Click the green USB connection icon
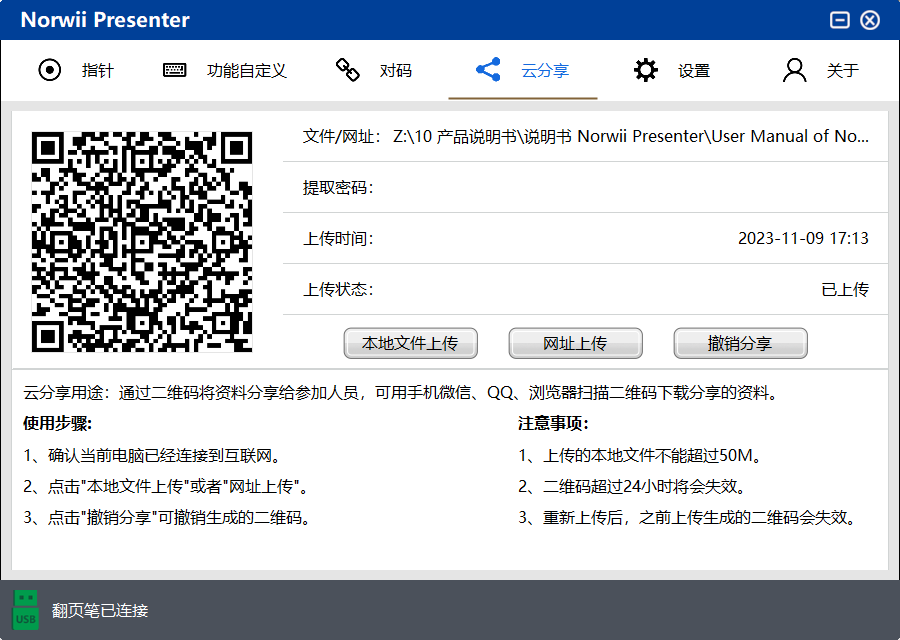The height and width of the screenshot is (640, 900). 25,610
